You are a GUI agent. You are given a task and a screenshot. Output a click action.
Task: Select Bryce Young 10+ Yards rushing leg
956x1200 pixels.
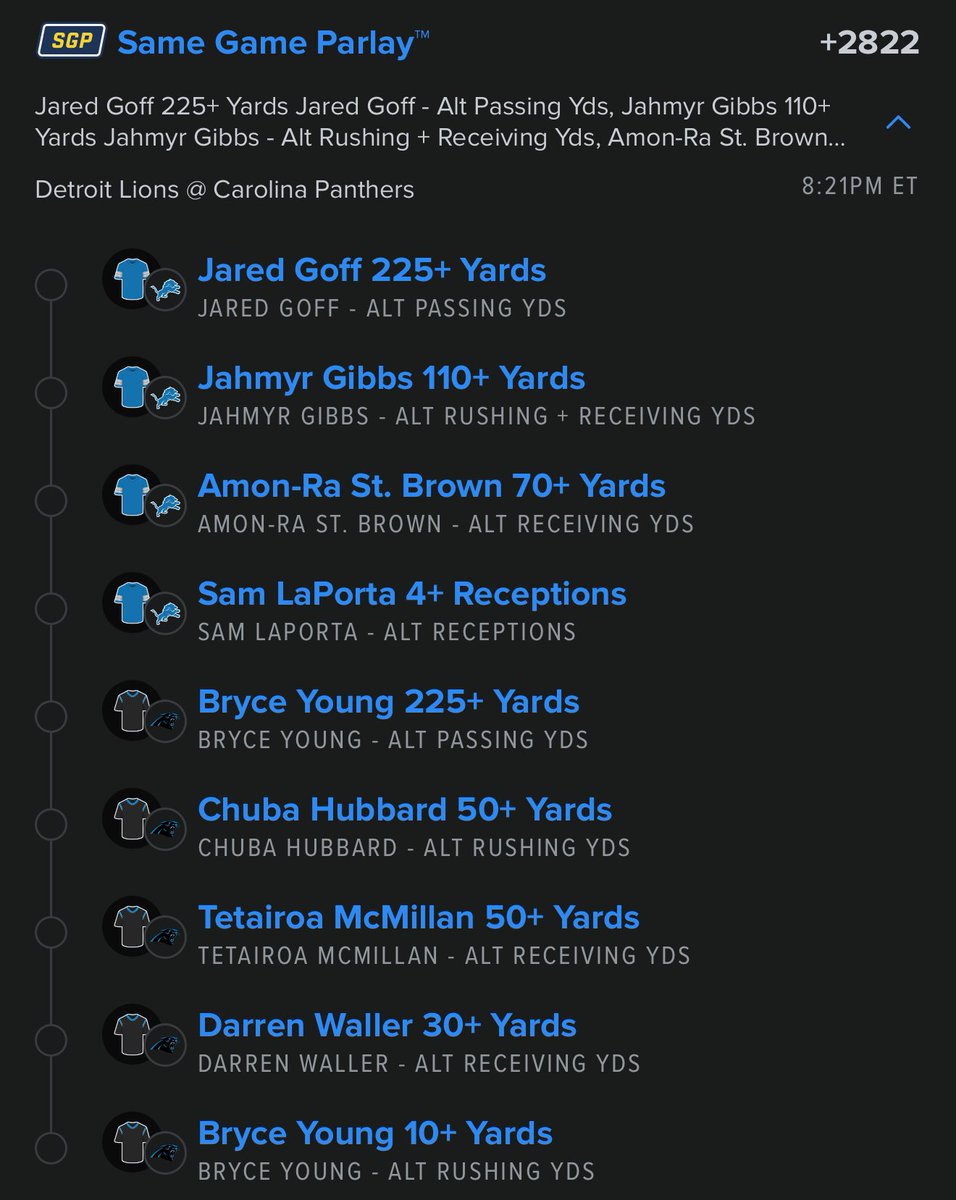[x=375, y=1134]
